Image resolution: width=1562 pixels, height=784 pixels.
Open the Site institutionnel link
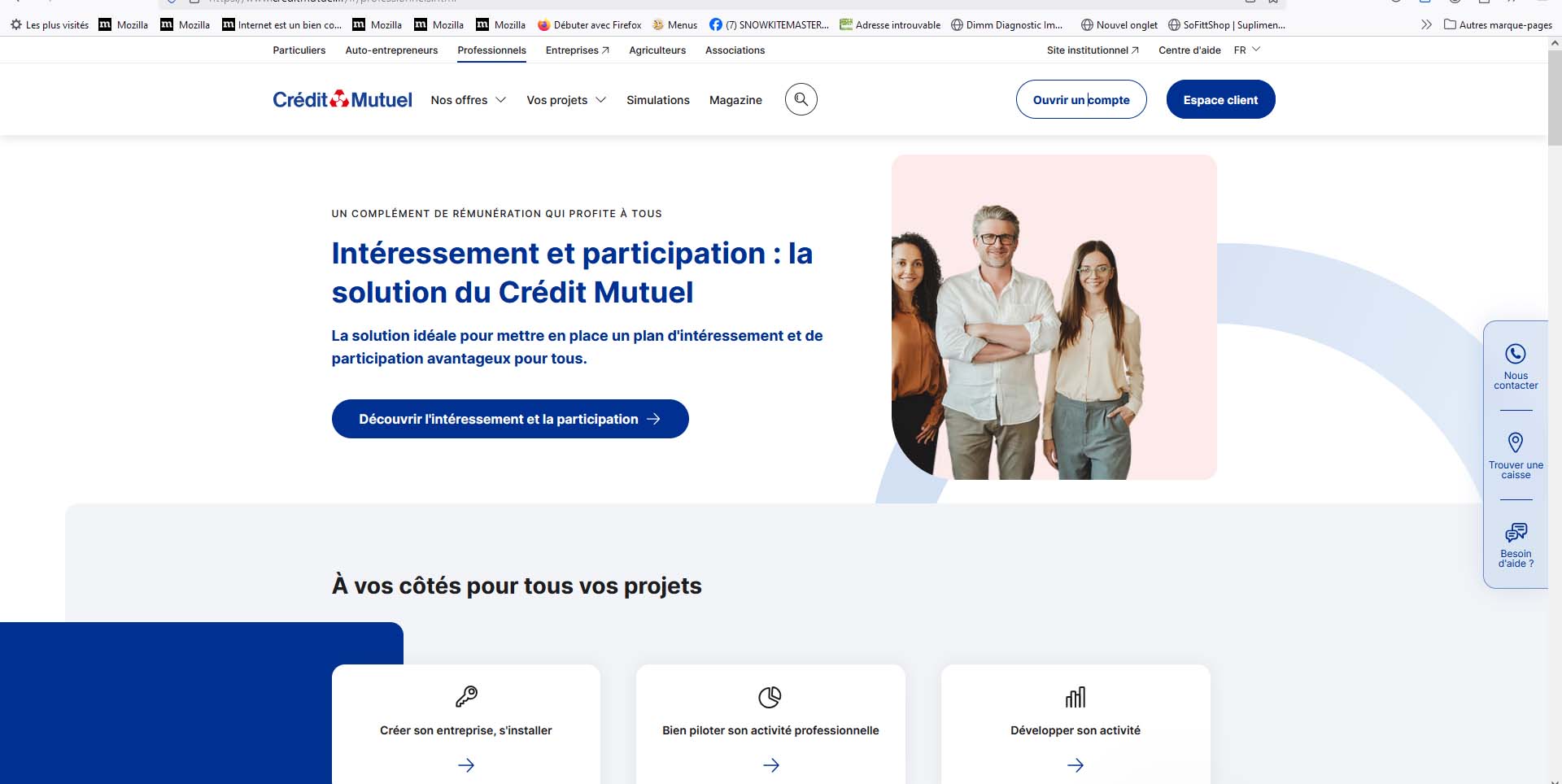point(1093,50)
